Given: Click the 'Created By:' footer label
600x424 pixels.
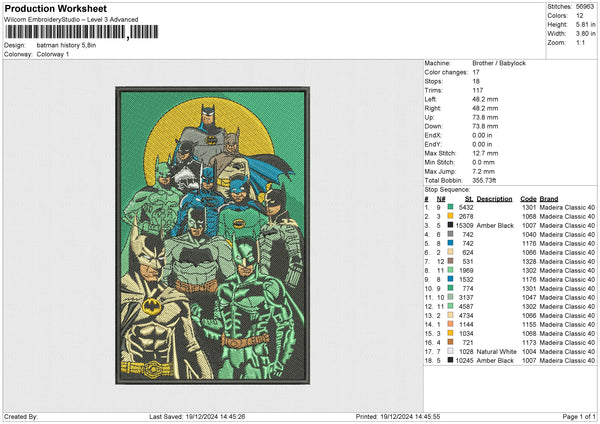Looking at the screenshot, I should pyautogui.click(x=21, y=417).
